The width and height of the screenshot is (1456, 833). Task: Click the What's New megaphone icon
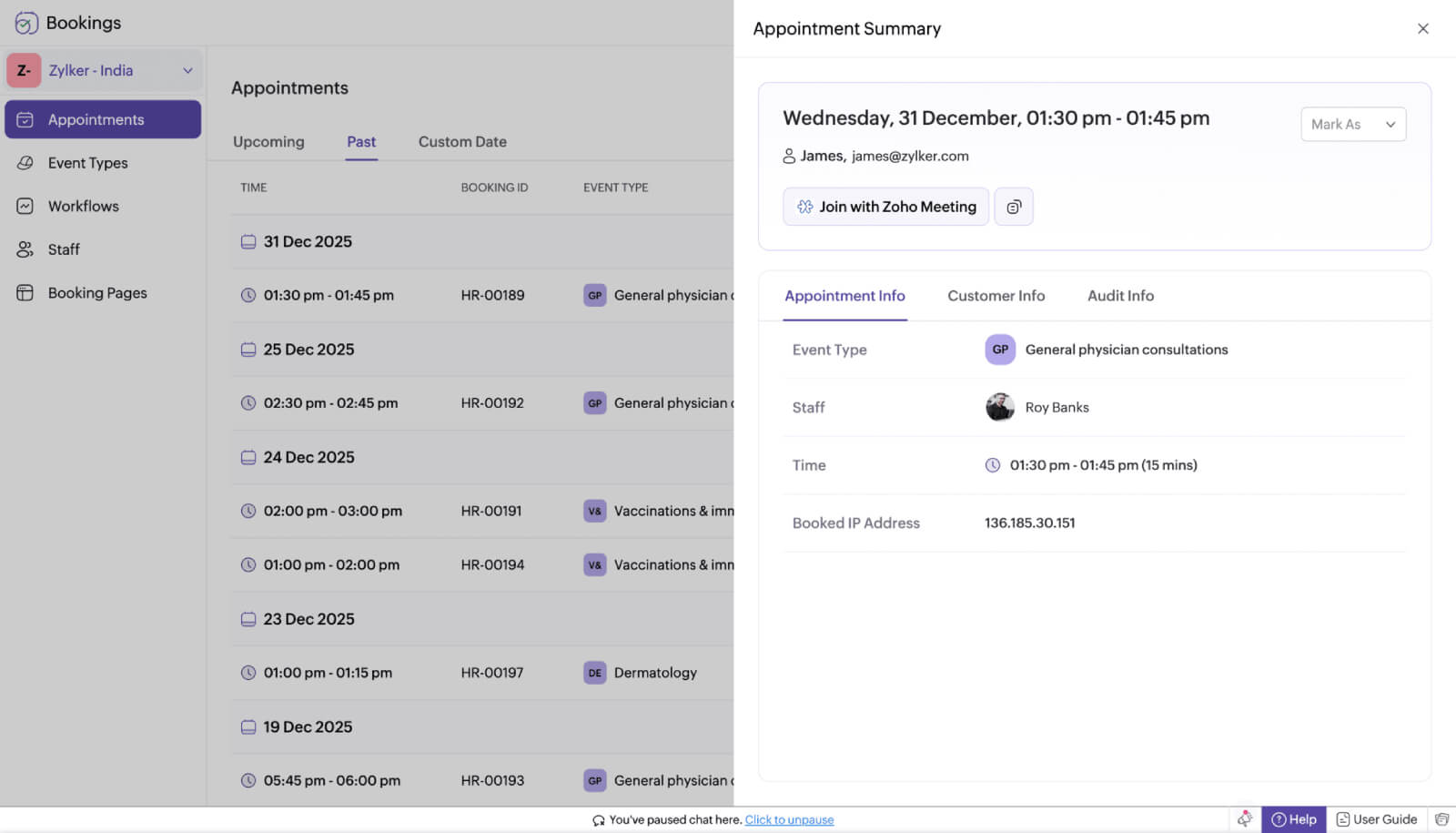coord(1244,818)
